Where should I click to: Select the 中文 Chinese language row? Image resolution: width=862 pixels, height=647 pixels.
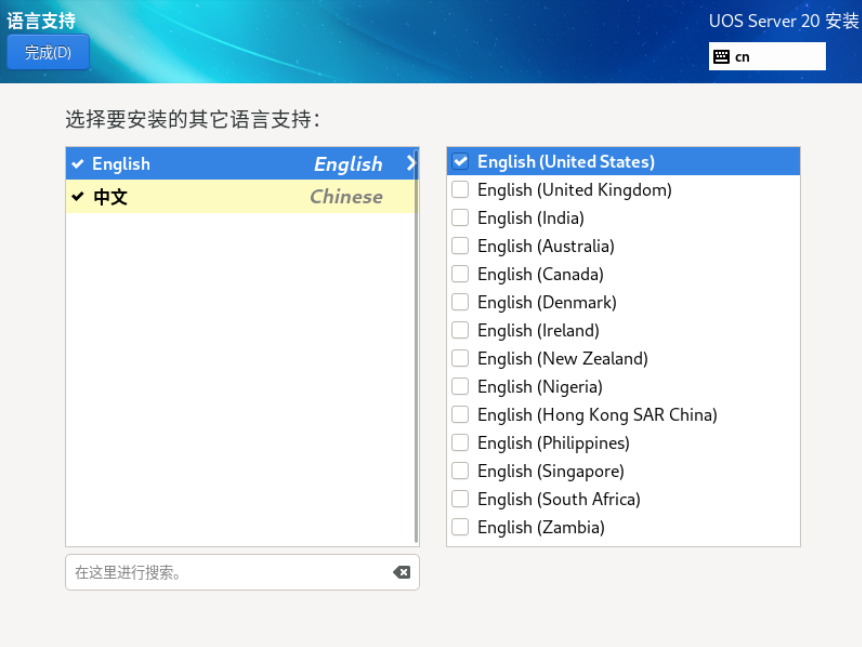tap(242, 197)
